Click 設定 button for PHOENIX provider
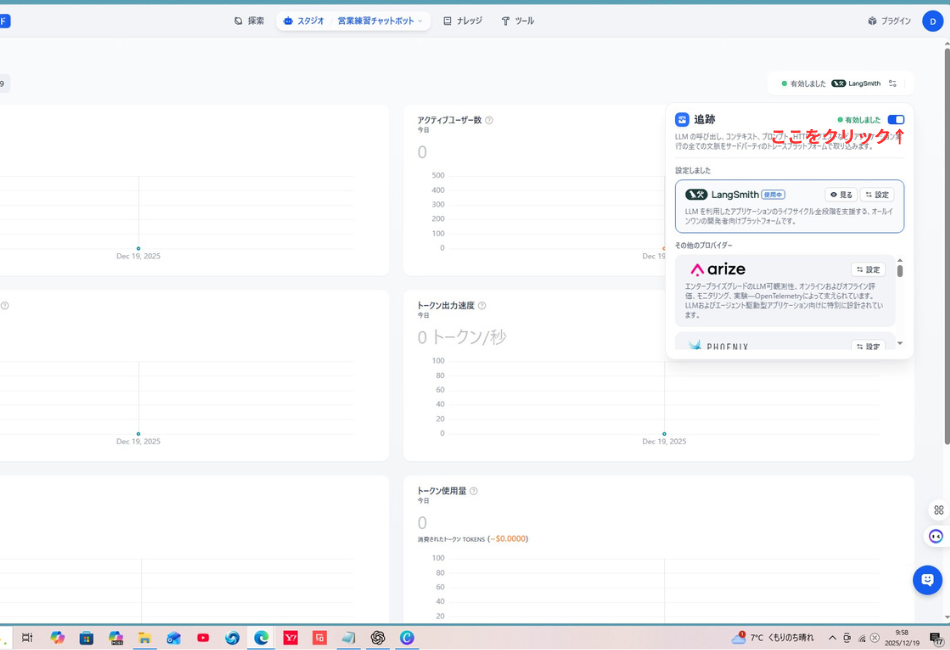The height and width of the screenshot is (650, 950). tap(868, 345)
